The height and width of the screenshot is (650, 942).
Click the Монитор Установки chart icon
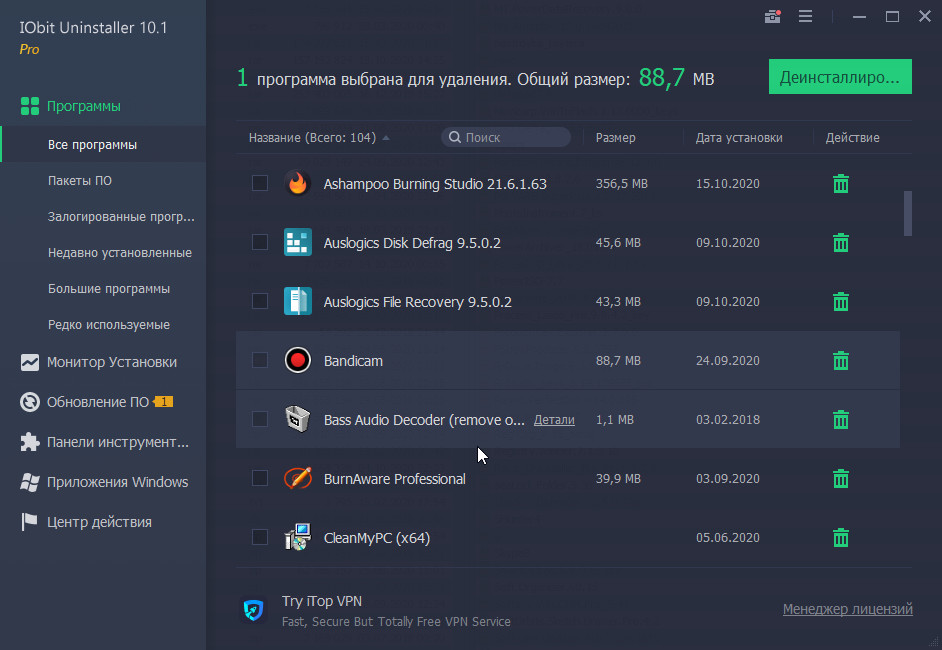29,362
